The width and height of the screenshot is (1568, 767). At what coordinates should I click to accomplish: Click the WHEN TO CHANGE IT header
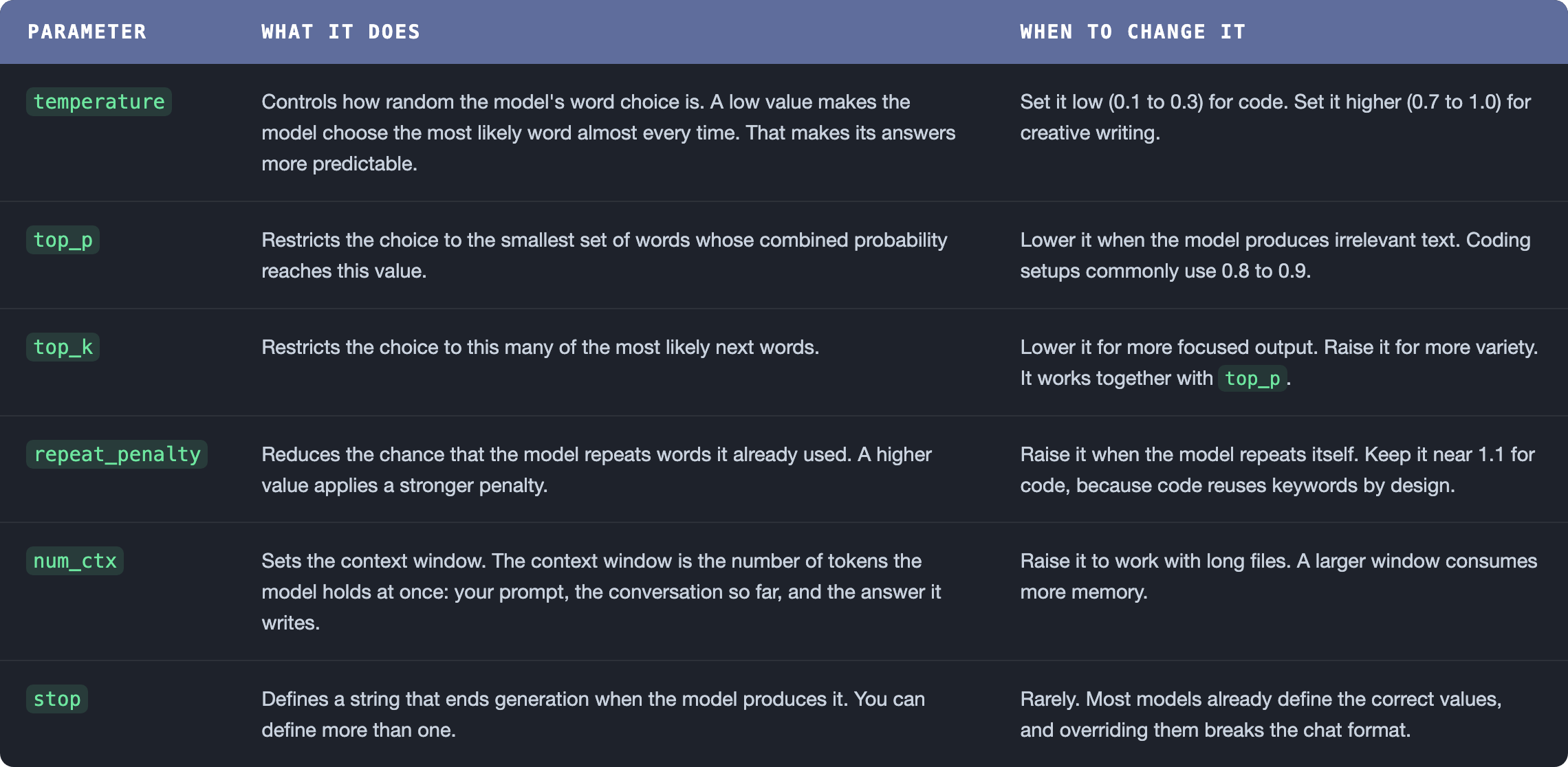[x=1133, y=32]
